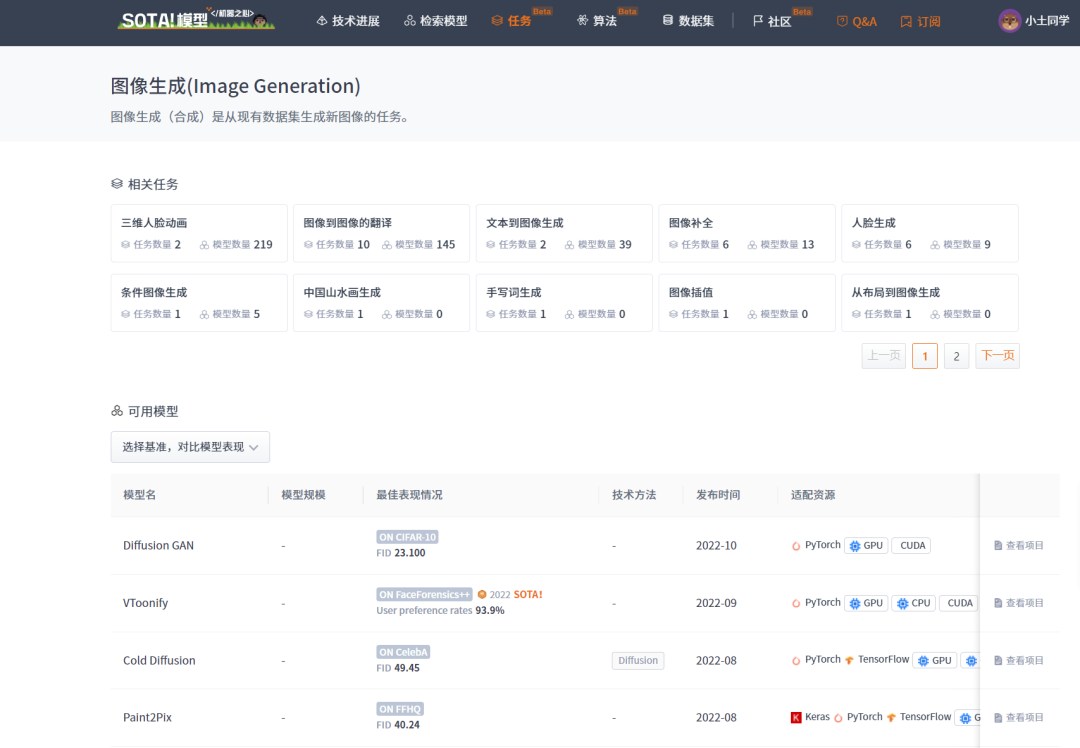
Task: Open the 技术进展 navigation menu
Action: point(347,20)
